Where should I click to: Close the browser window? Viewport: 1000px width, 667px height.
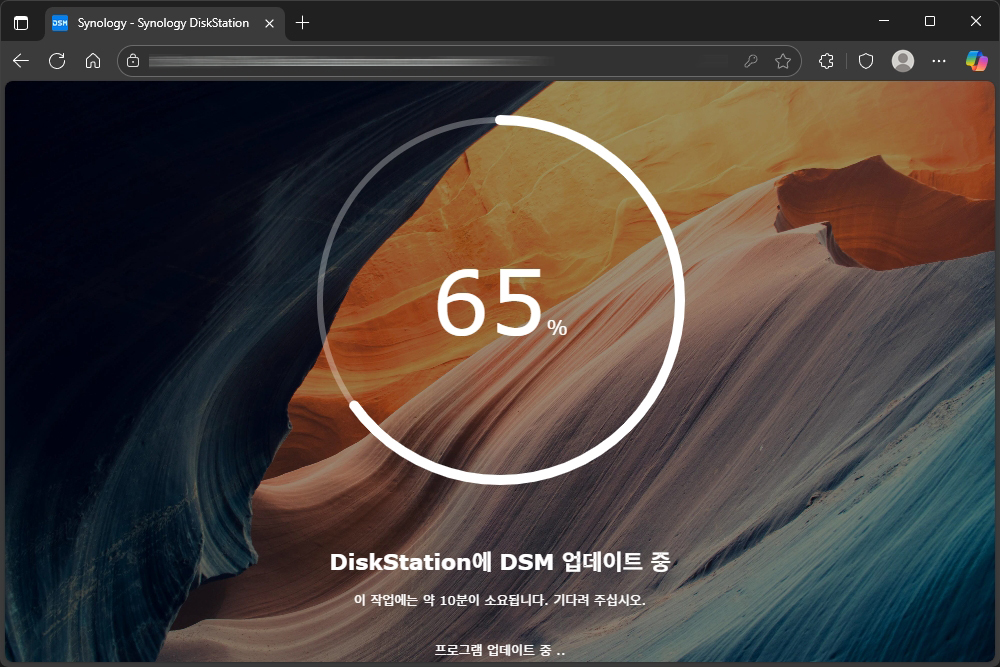[x=976, y=21]
